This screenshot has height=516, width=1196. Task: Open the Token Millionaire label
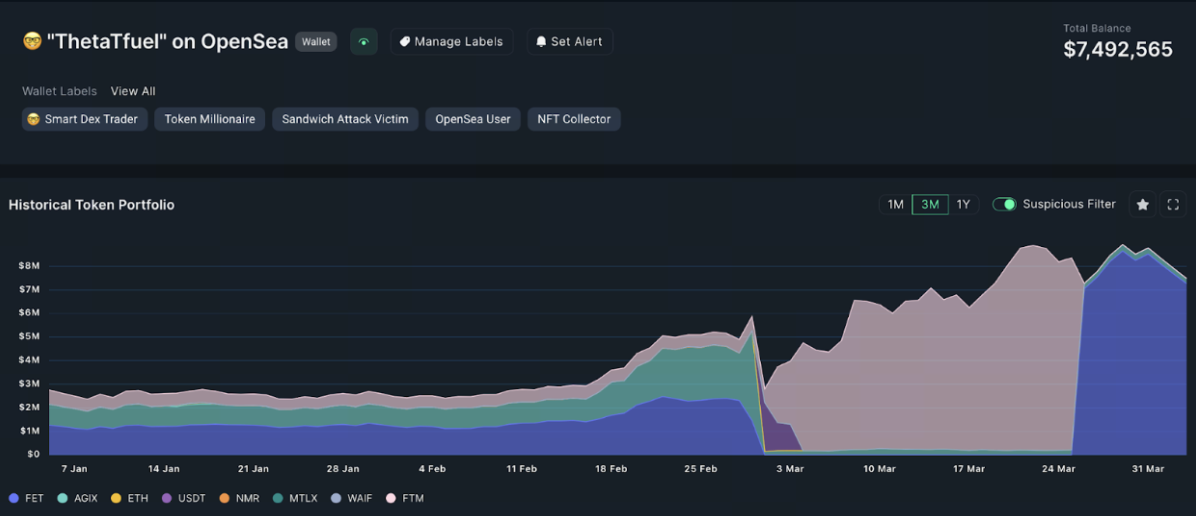[x=209, y=119]
